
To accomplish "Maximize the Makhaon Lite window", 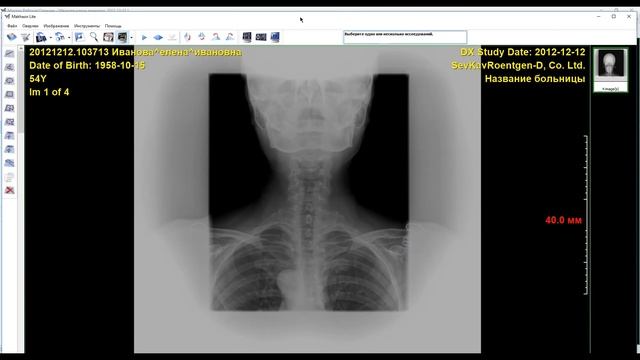I will [613, 16].
